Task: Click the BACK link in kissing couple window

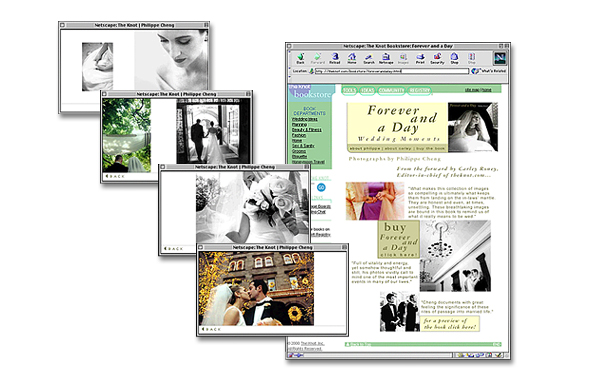Action: click(x=211, y=329)
